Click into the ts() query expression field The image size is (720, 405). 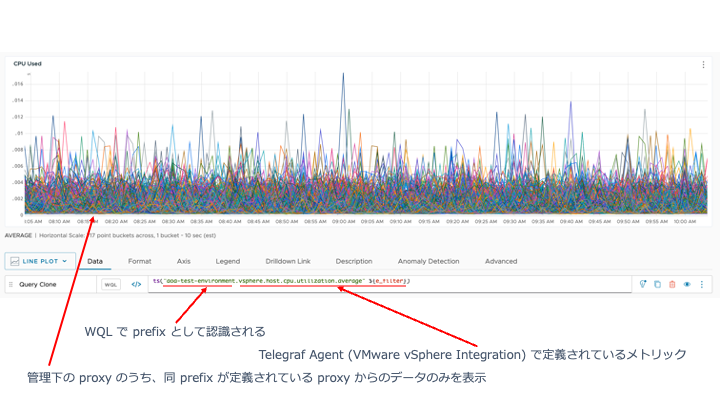coord(389,284)
